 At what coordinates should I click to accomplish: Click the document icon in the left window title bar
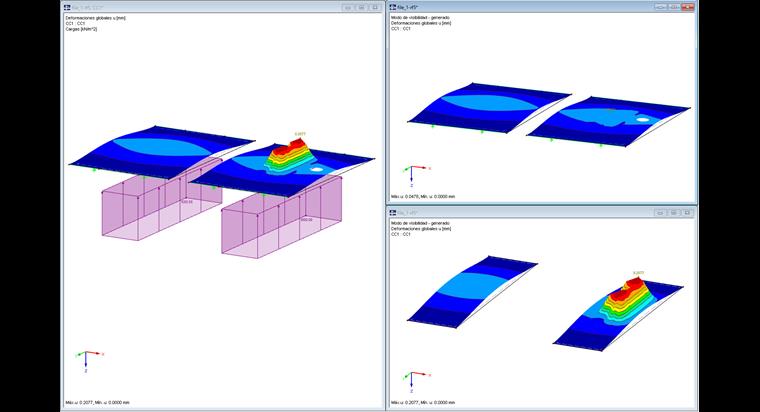[x=67, y=8]
